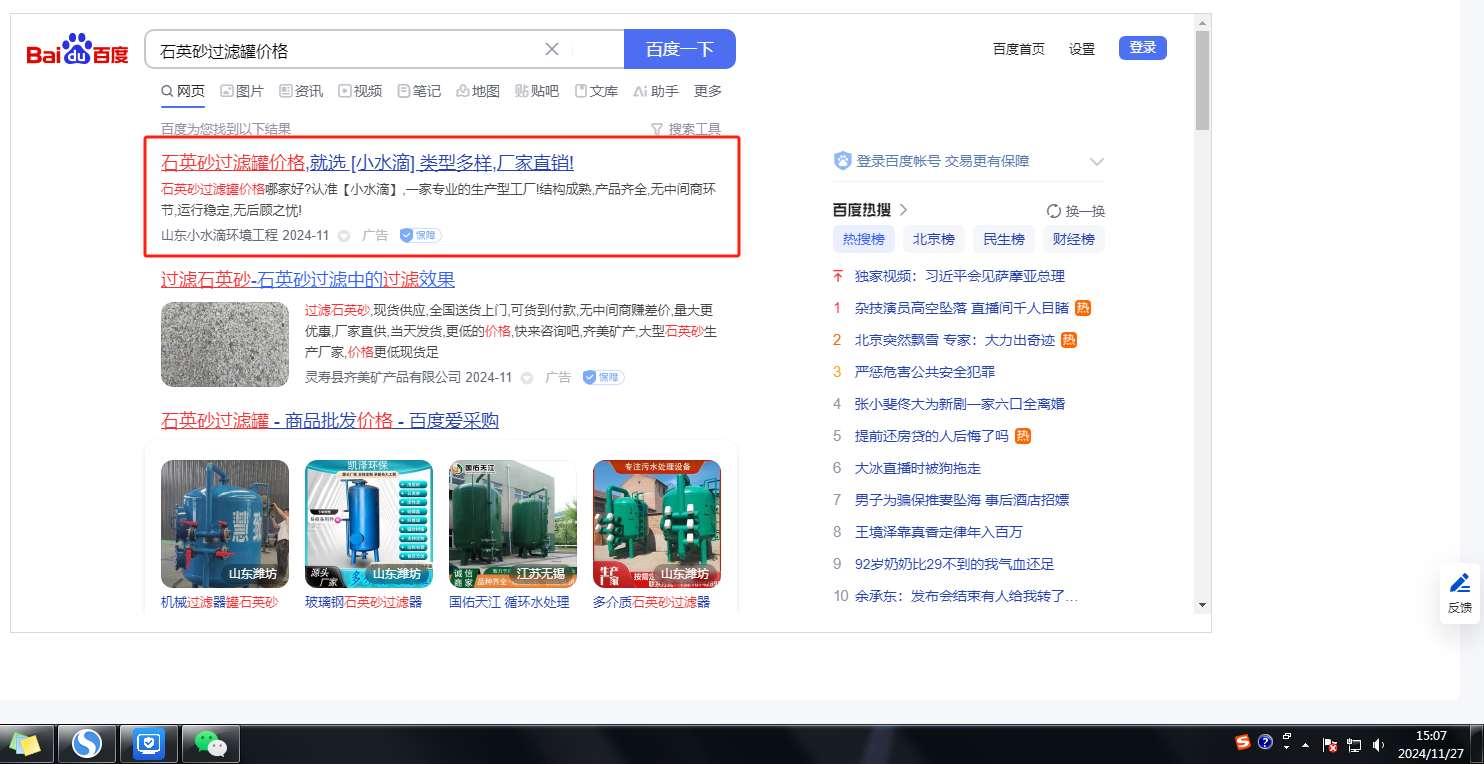1484x764 pixels.
Task: Click the volume speaker tray icon
Action: (1378, 745)
